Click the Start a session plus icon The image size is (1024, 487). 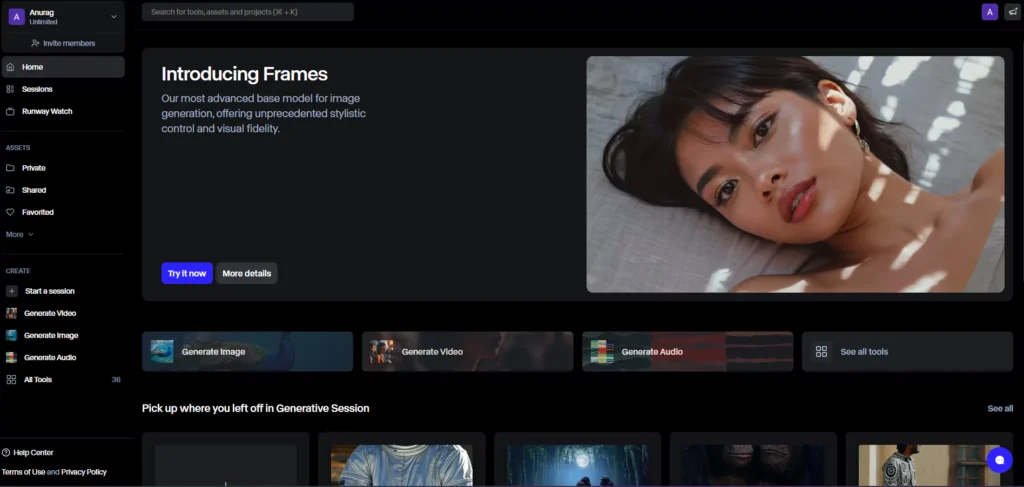click(11, 291)
